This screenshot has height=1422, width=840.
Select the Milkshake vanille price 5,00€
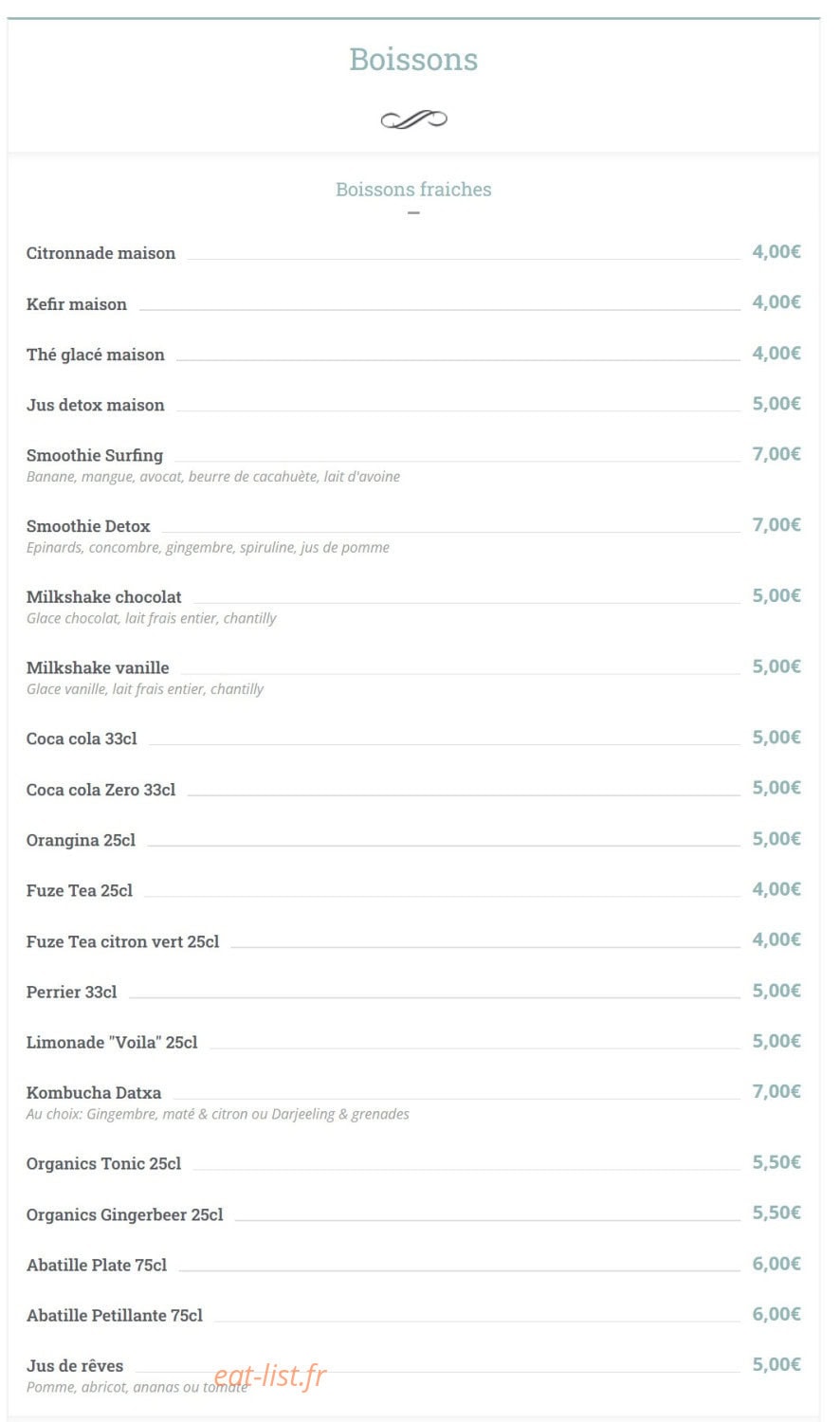pos(776,666)
